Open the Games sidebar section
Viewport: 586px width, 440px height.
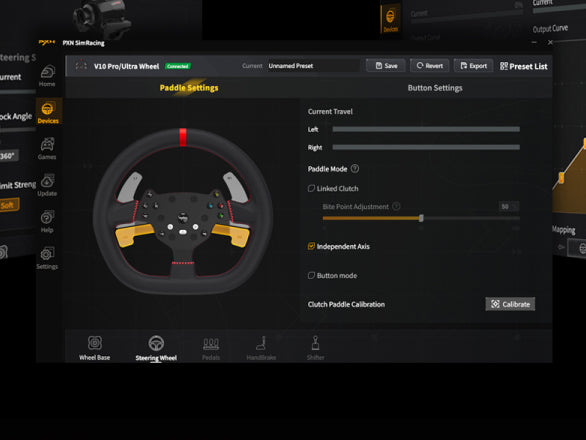pos(47,149)
